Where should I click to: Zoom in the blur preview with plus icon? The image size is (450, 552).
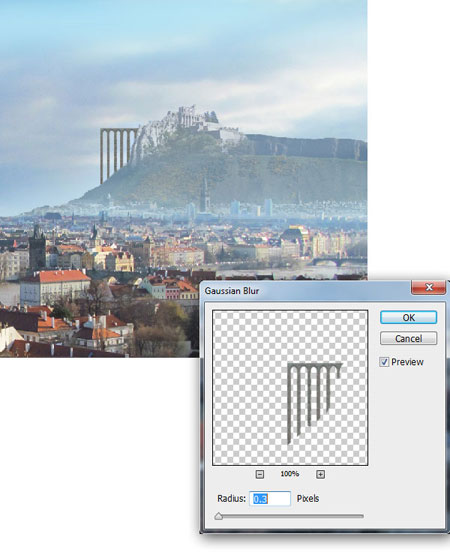(x=320, y=474)
